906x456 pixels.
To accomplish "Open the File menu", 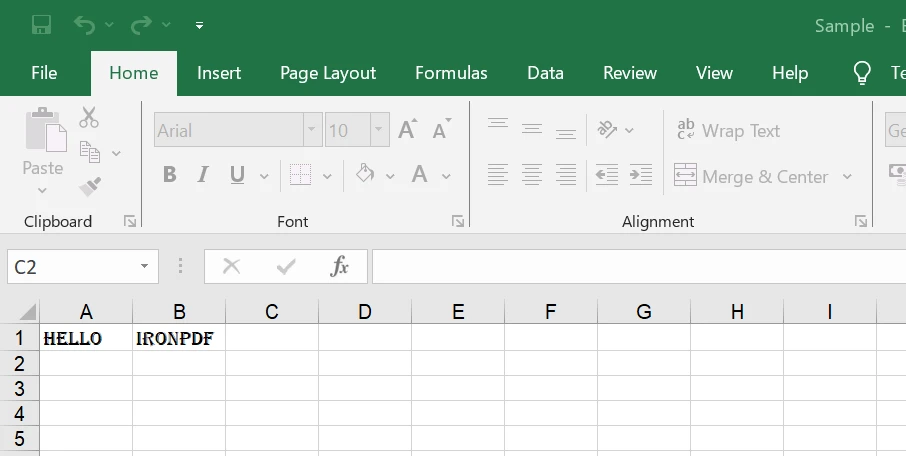I will (x=44, y=73).
